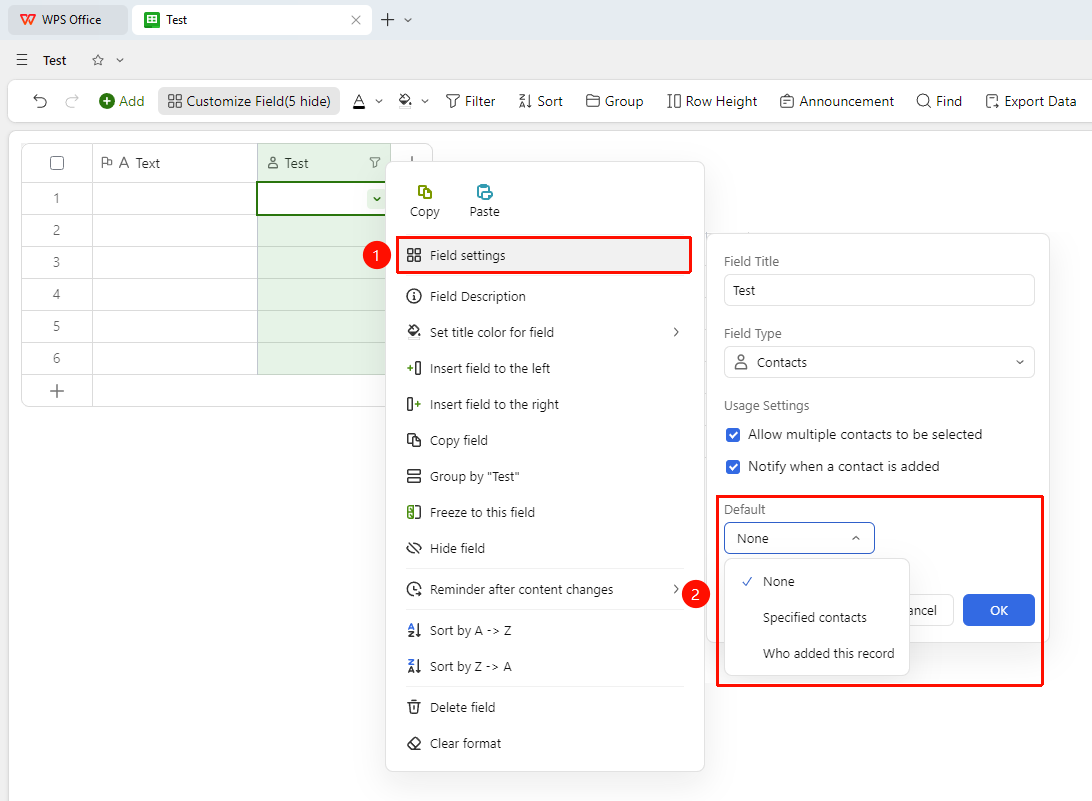Image resolution: width=1092 pixels, height=801 pixels.
Task: Uncheck Allow multiple contacts to be selected
Action: [733, 435]
